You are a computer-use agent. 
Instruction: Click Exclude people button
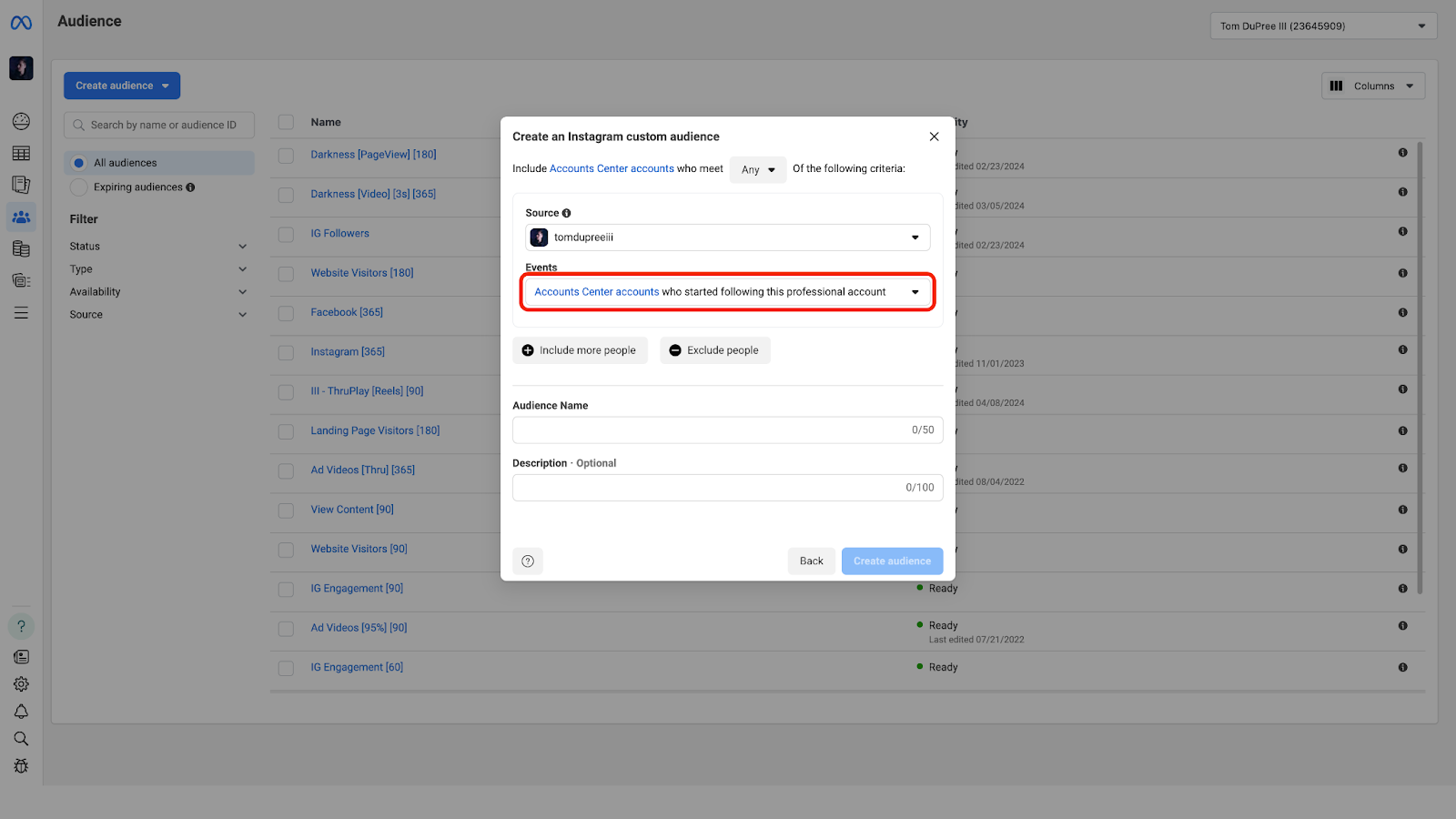click(715, 350)
